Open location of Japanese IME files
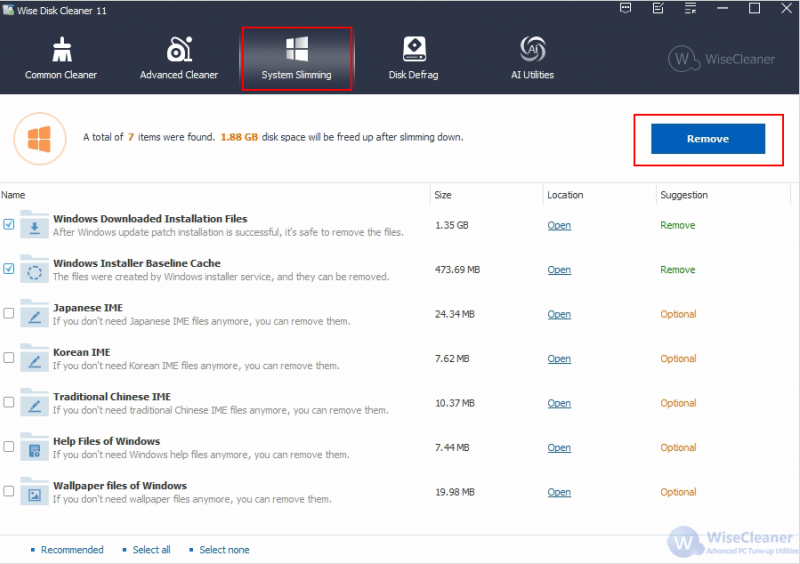 coord(559,314)
